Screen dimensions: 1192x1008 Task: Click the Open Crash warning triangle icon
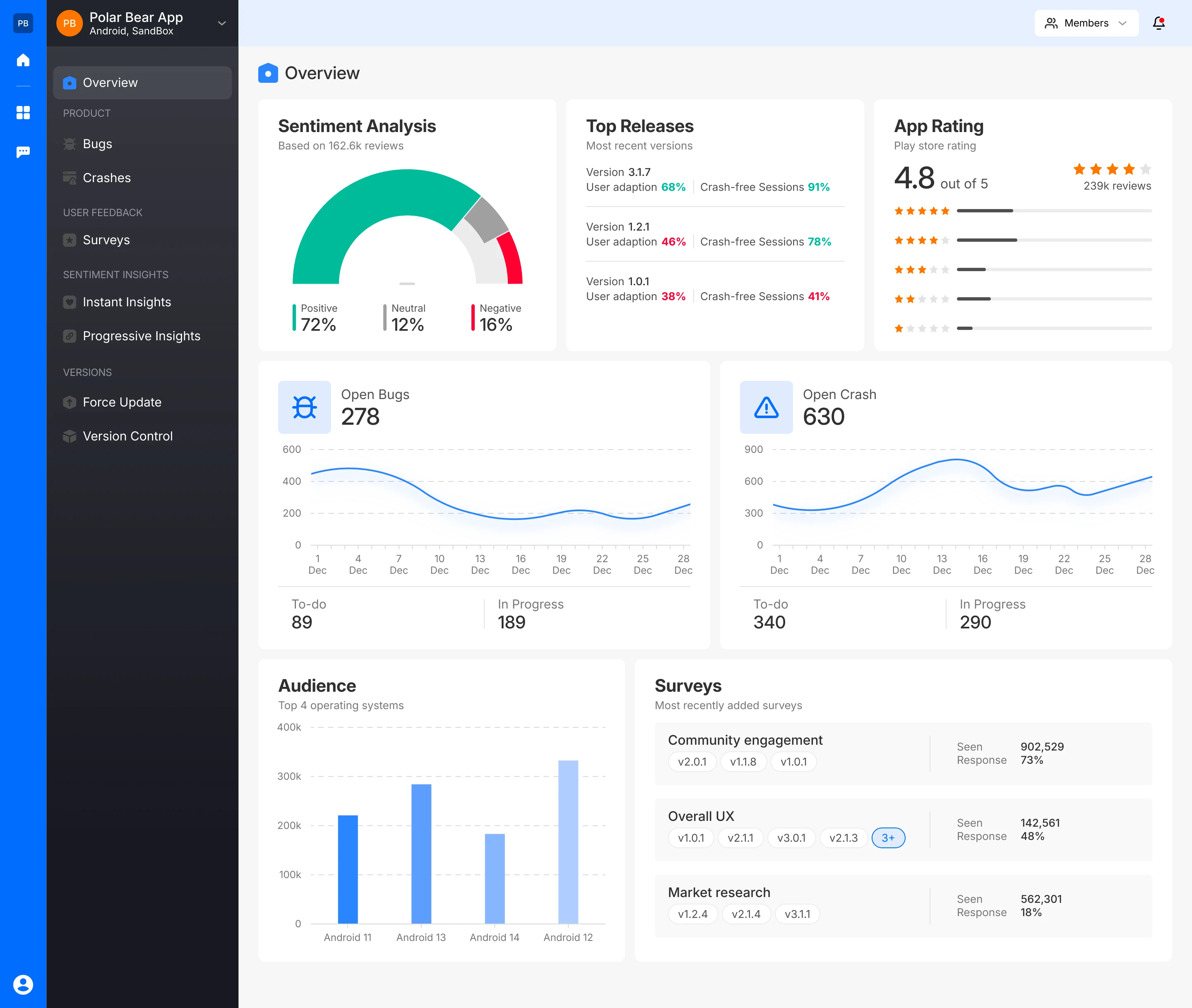click(766, 407)
